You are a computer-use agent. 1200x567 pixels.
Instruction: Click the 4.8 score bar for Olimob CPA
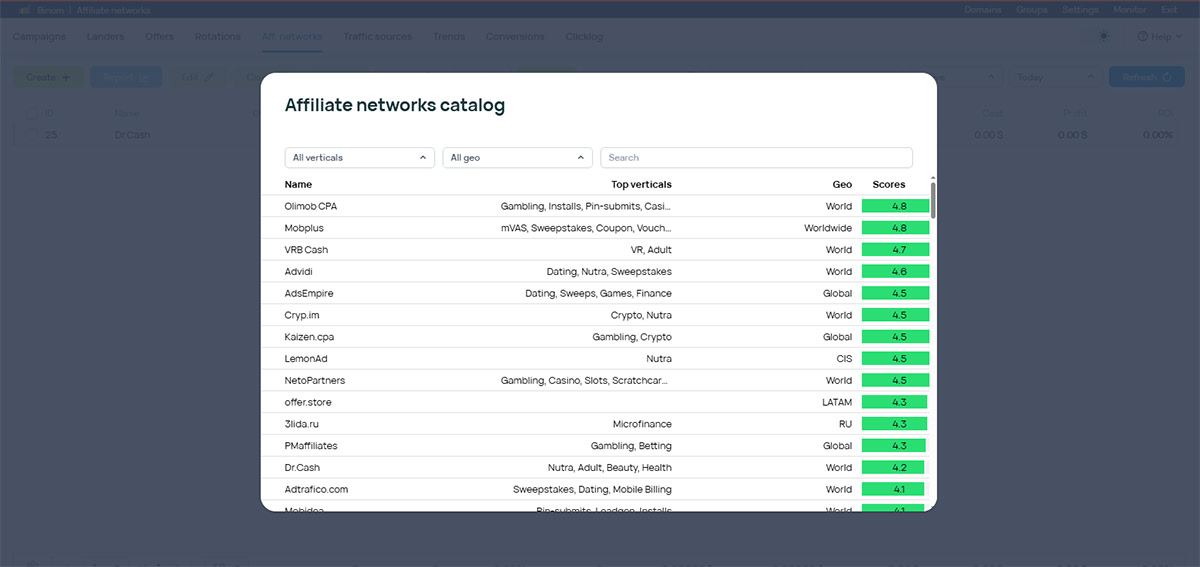pyautogui.click(x=896, y=206)
